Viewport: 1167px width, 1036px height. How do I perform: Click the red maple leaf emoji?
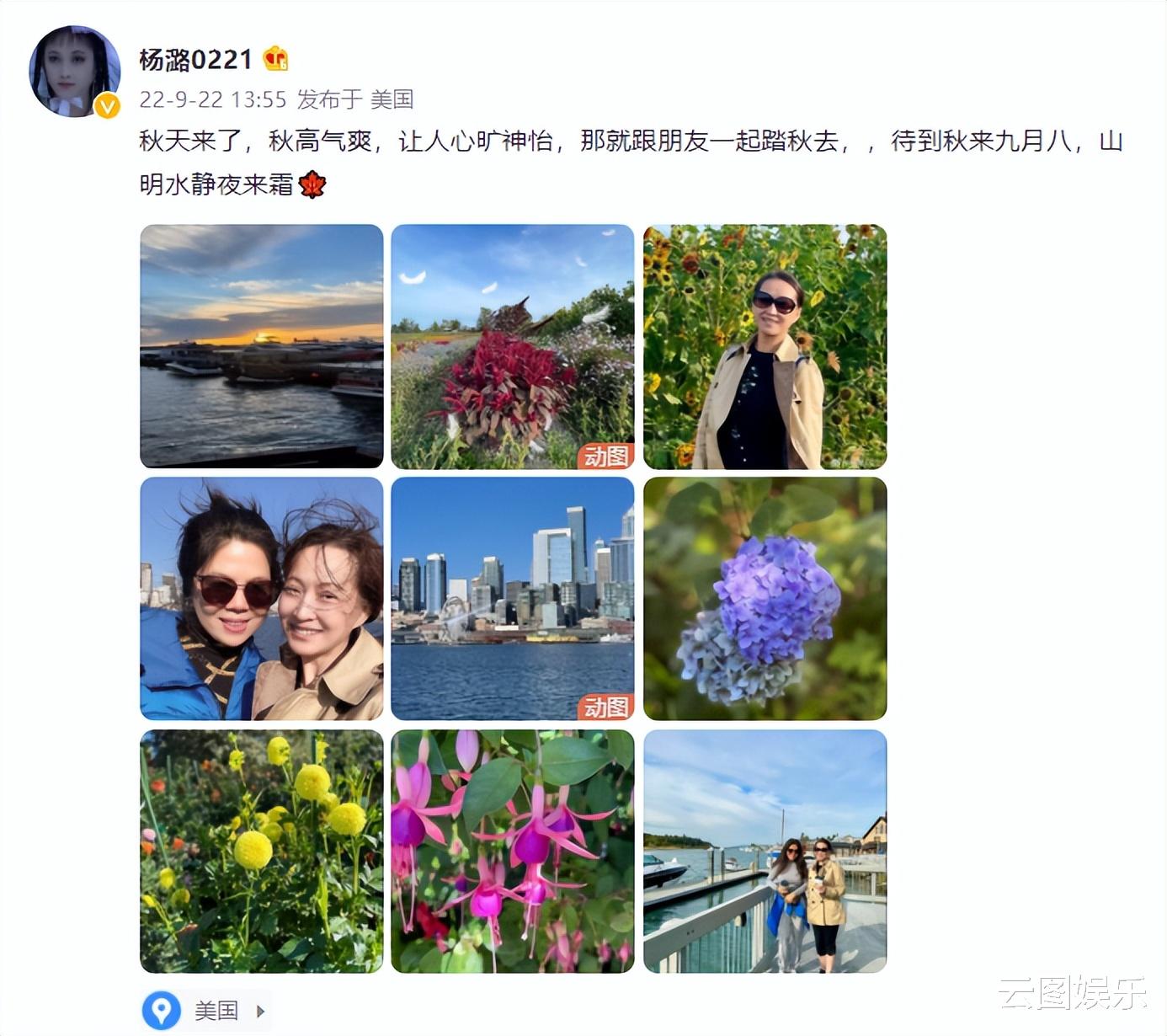tap(312, 184)
